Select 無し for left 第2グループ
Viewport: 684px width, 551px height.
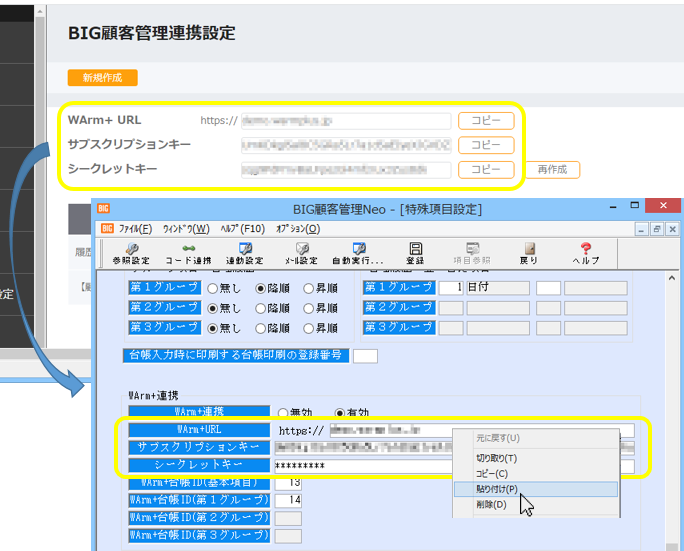(212, 308)
